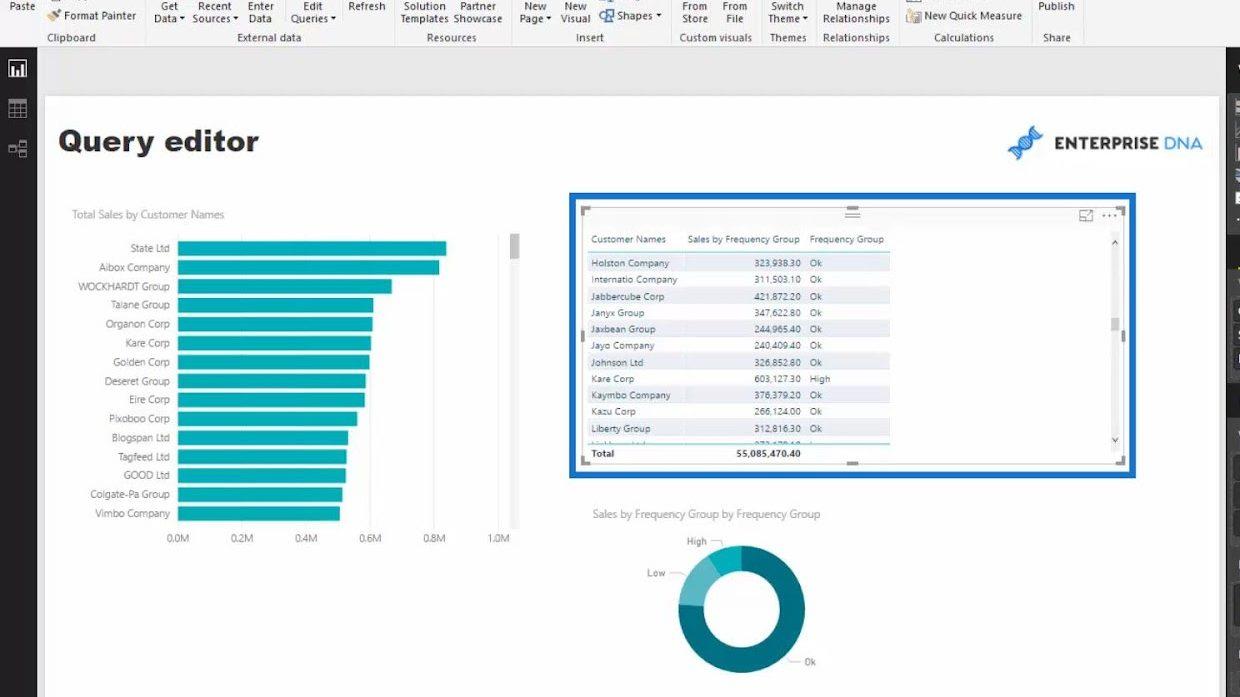
Task: Click the Kare Corp bar in chart
Action: [x=274, y=343]
